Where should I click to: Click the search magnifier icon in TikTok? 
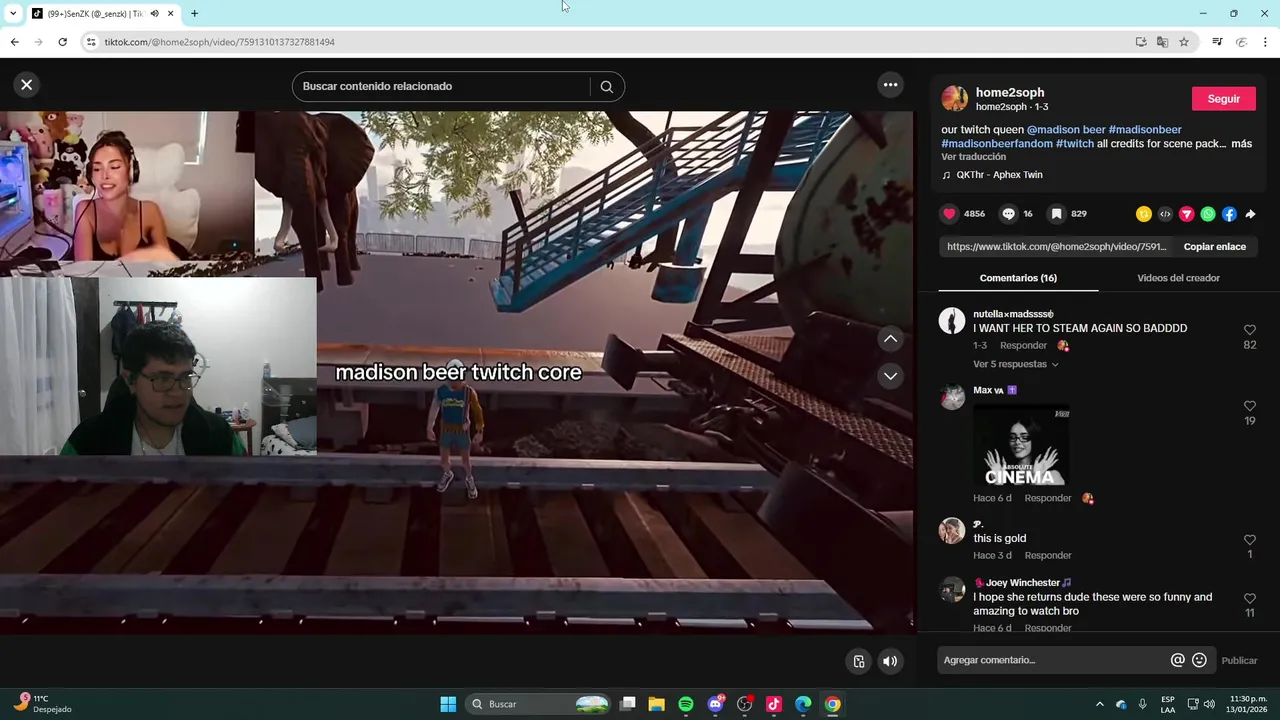click(606, 86)
